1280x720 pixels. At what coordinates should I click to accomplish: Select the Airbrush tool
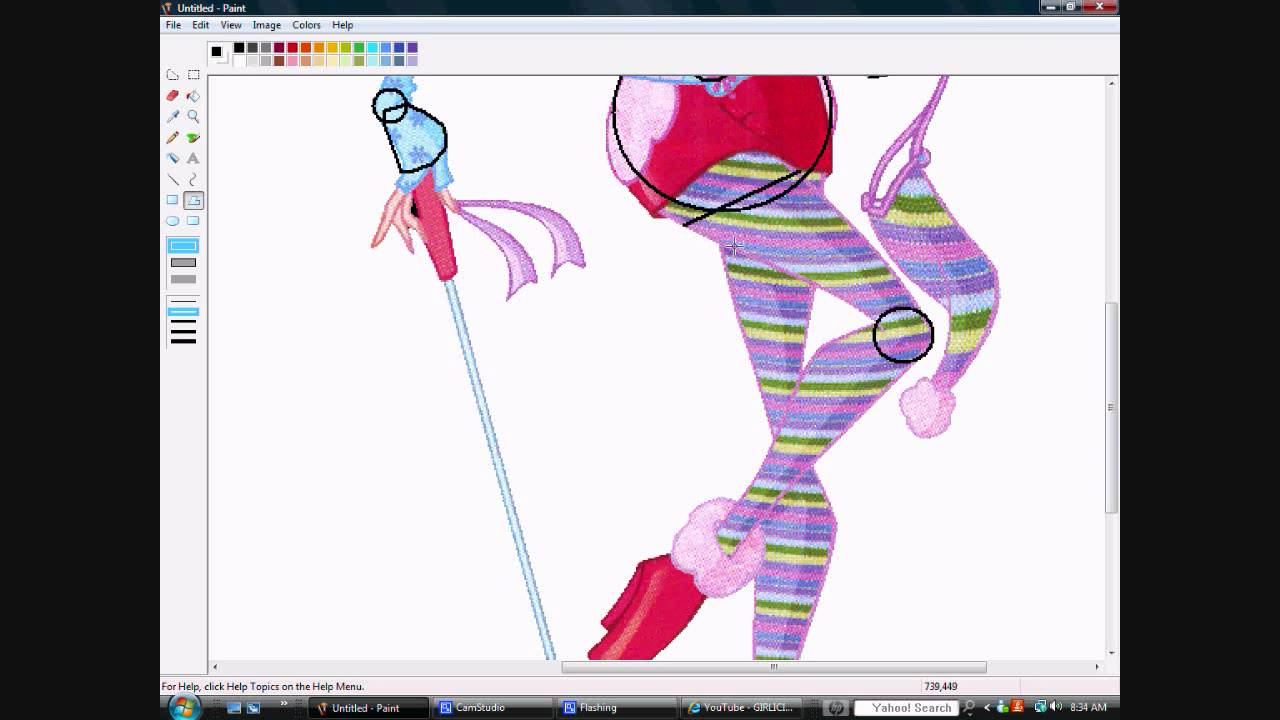pos(172,159)
